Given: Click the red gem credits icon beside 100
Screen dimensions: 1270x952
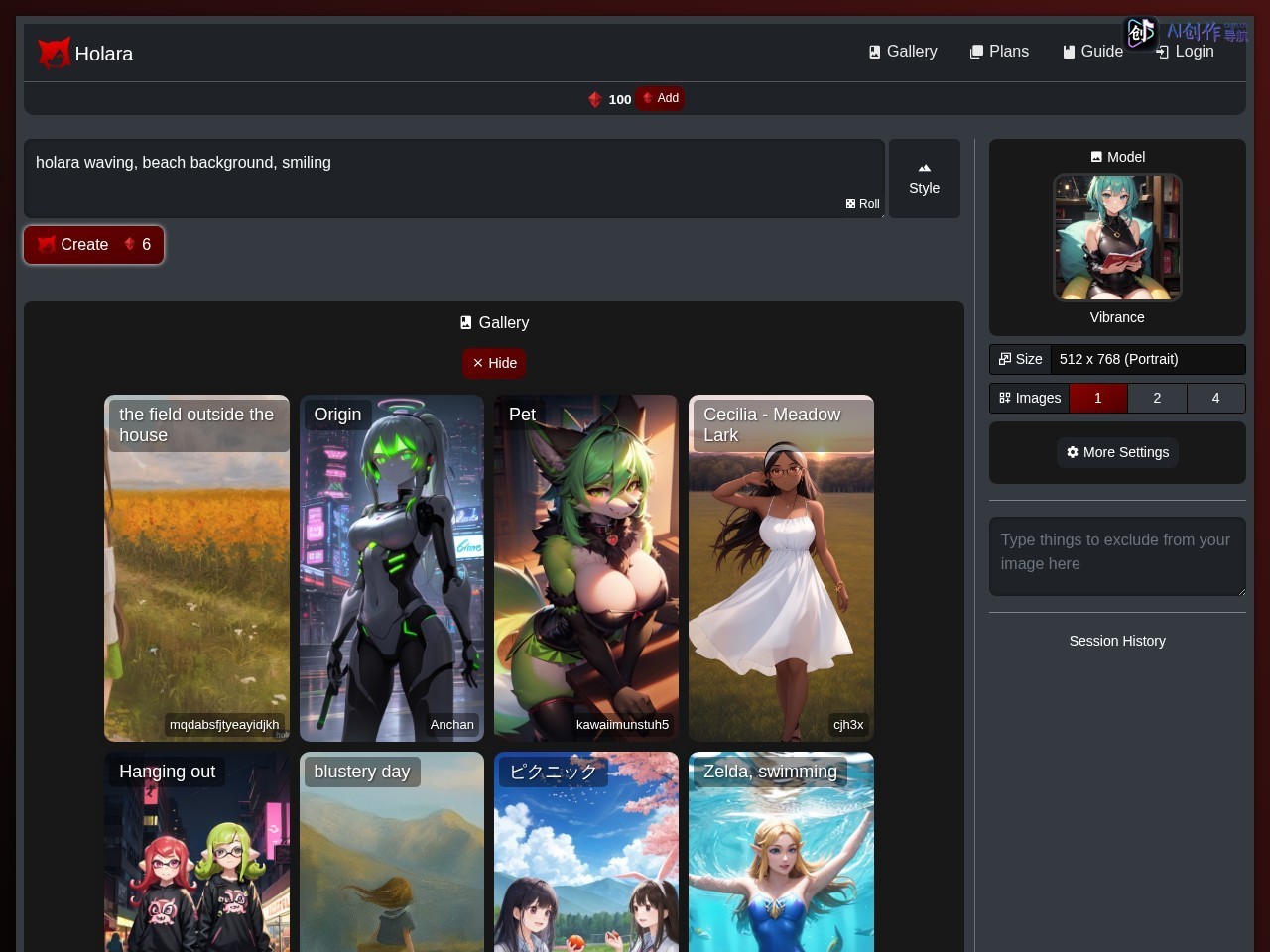Looking at the screenshot, I should tap(595, 99).
